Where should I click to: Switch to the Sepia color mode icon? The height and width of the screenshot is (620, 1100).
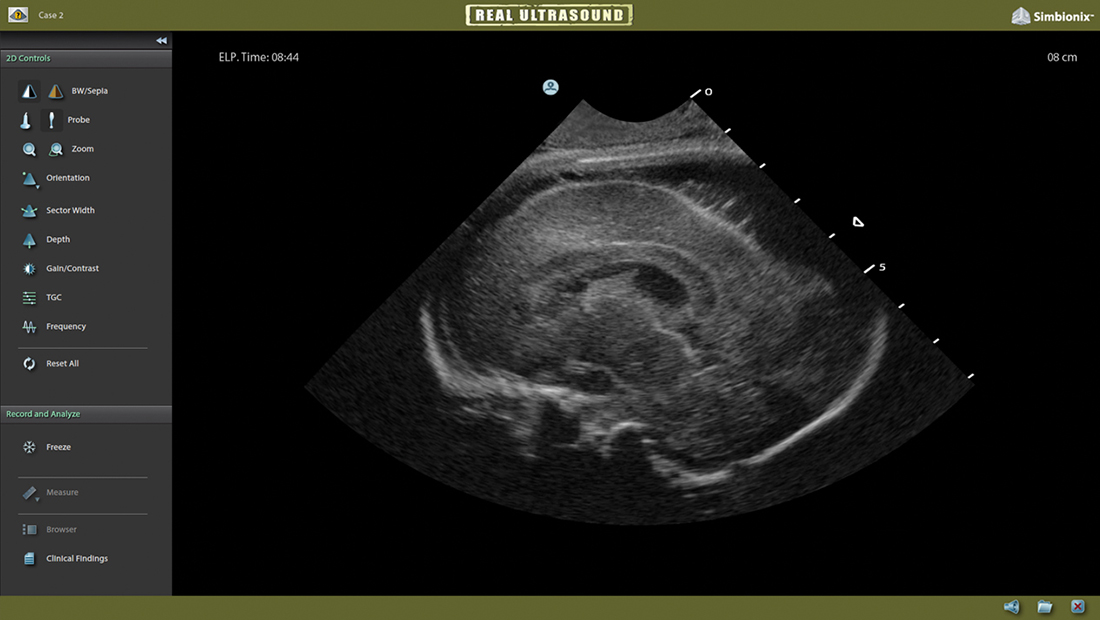[55, 91]
